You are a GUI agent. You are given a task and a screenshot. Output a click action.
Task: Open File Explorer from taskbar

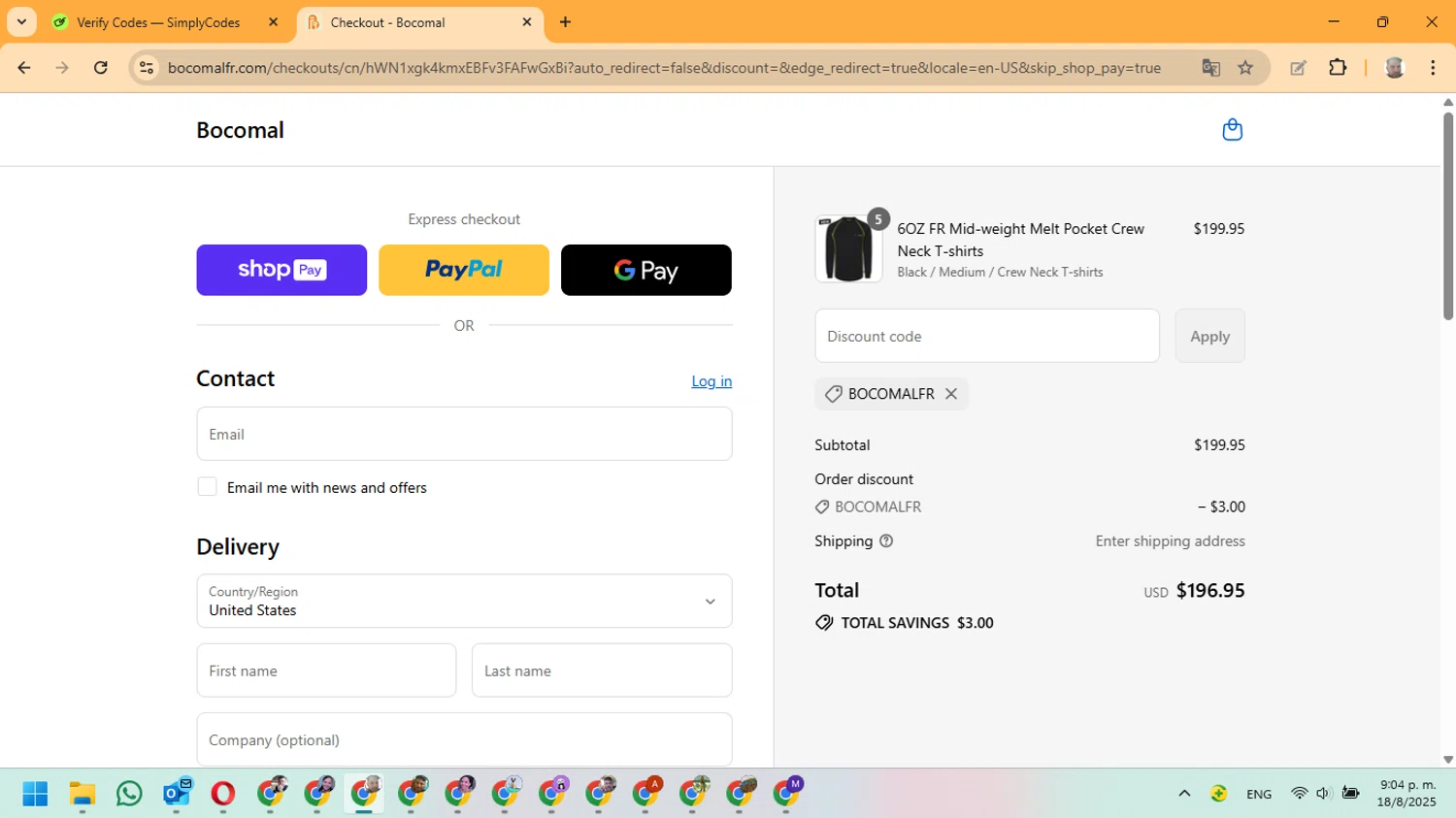pos(83,794)
